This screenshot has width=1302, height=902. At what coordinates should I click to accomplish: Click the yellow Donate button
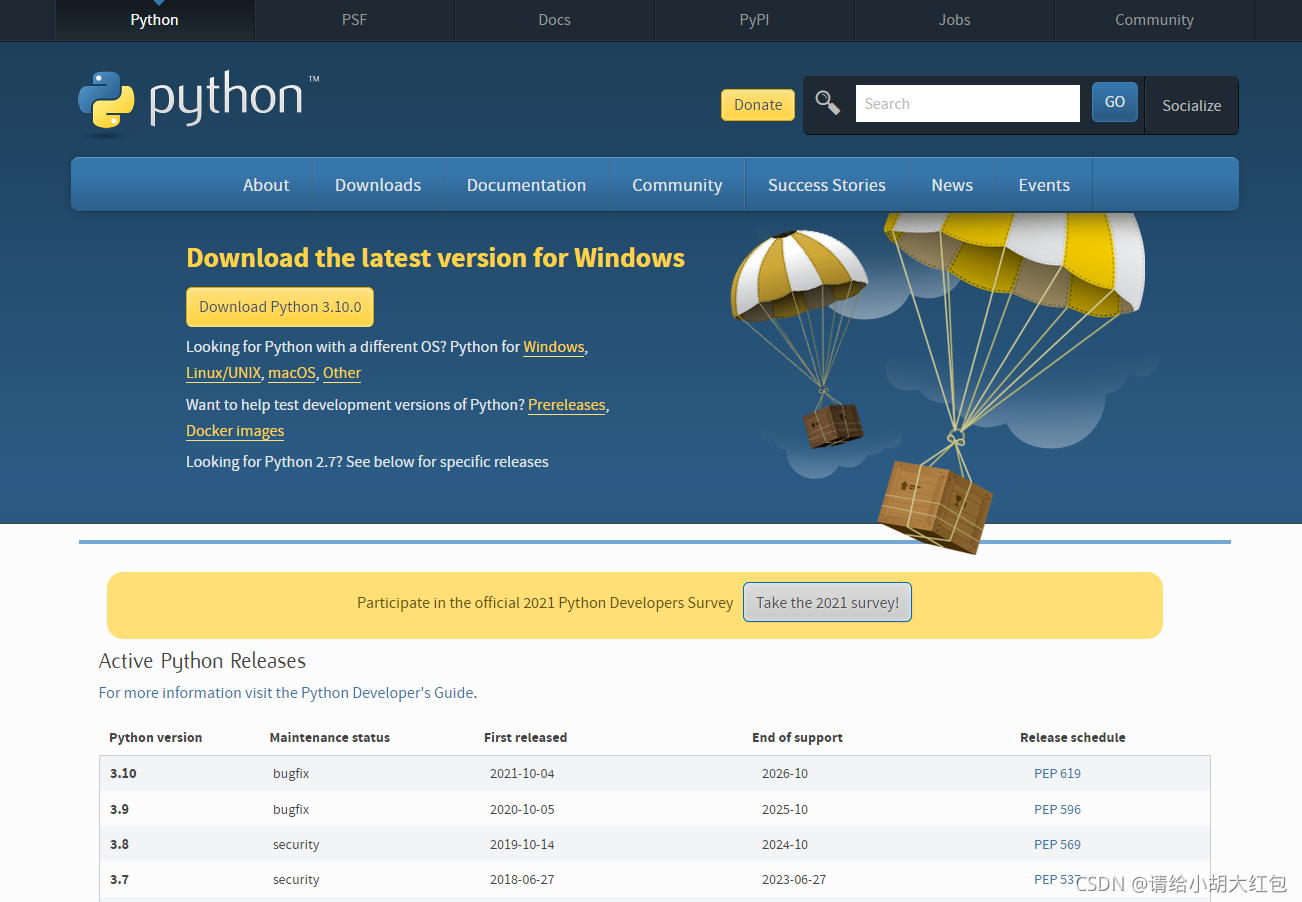coord(758,105)
